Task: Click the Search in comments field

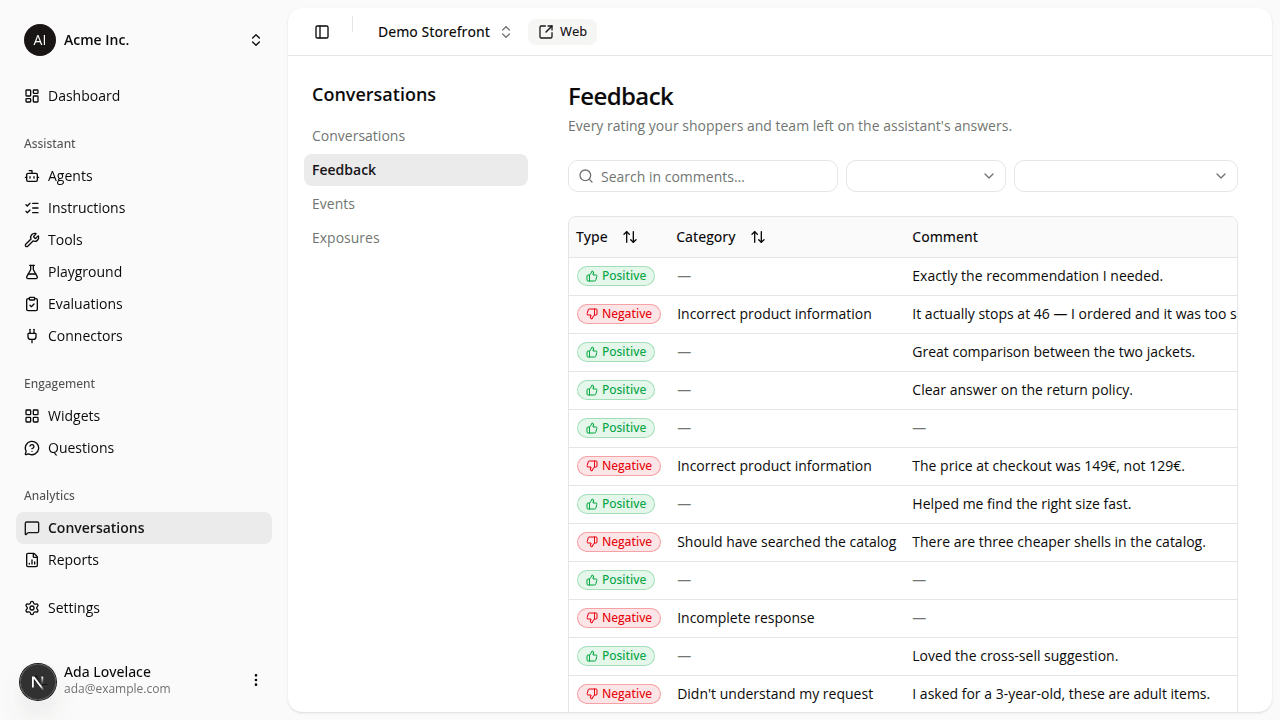Action: pos(703,176)
